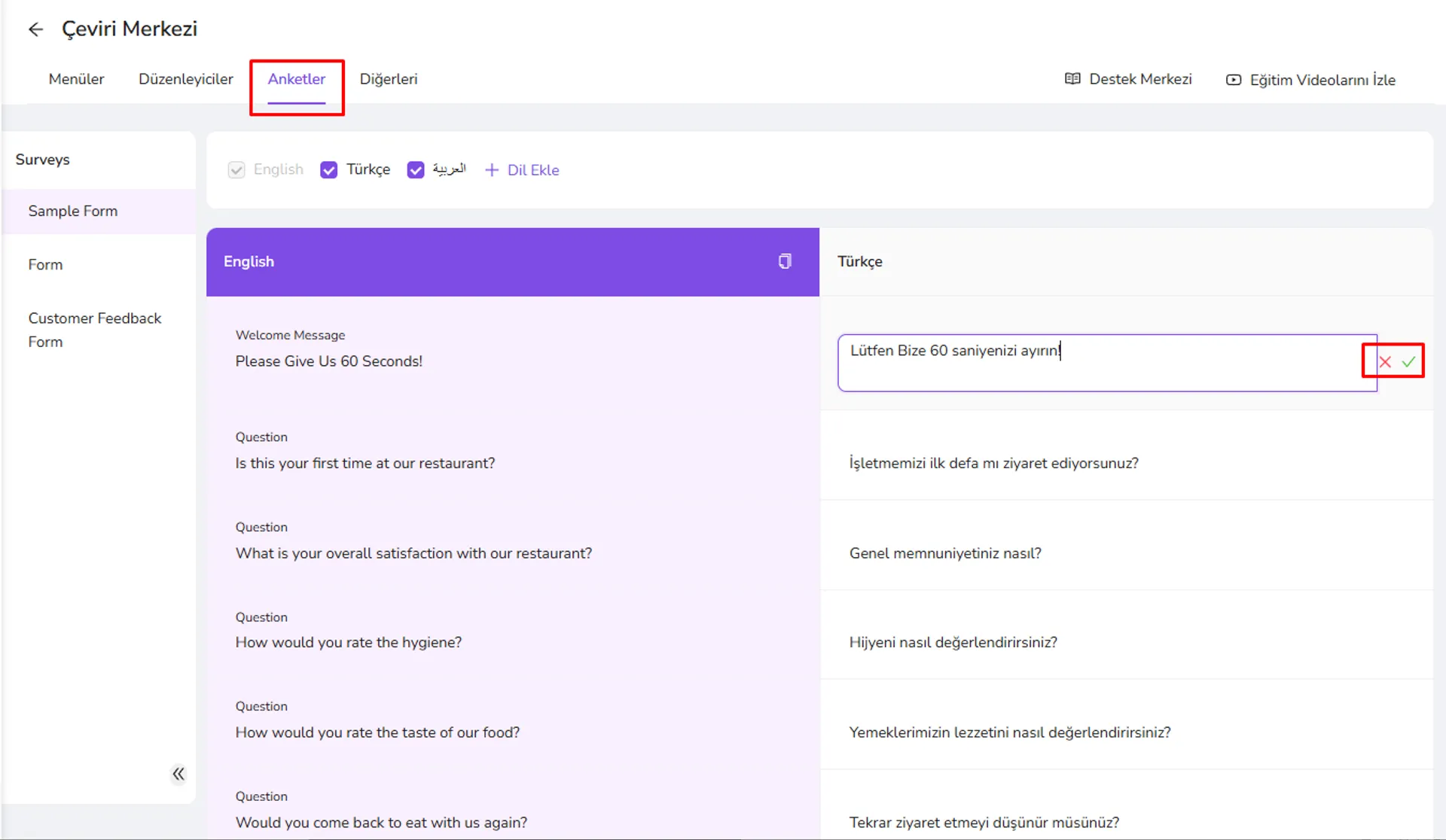1446x840 pixels.
Task: Click 'How would you rate the taste' question
Action: pyautogui.click(x=377, y=732)
